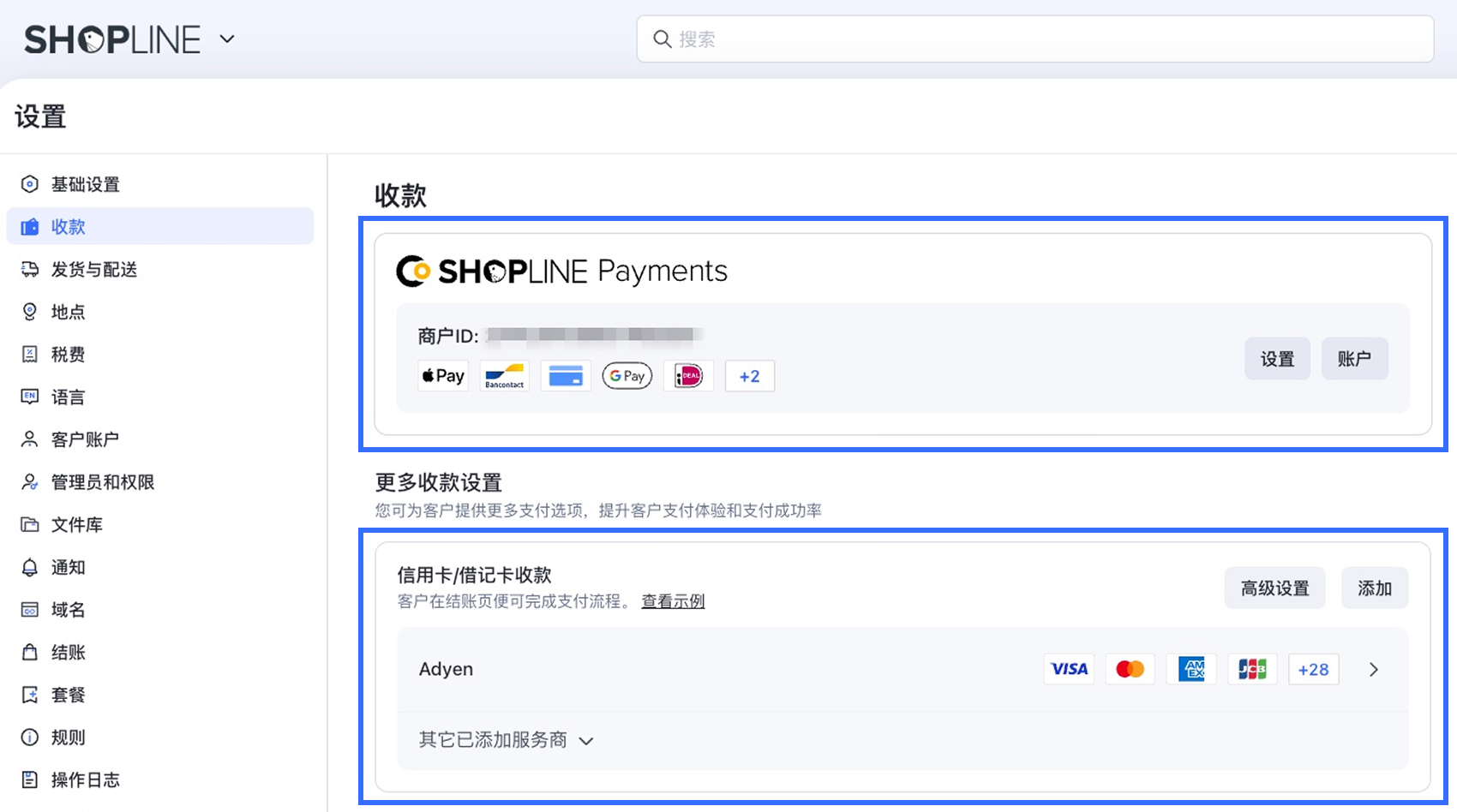The width and height of the screenshot is (1457, 812).
Task: Click the 通知 bell icon
Action: [x=30, y=567]
